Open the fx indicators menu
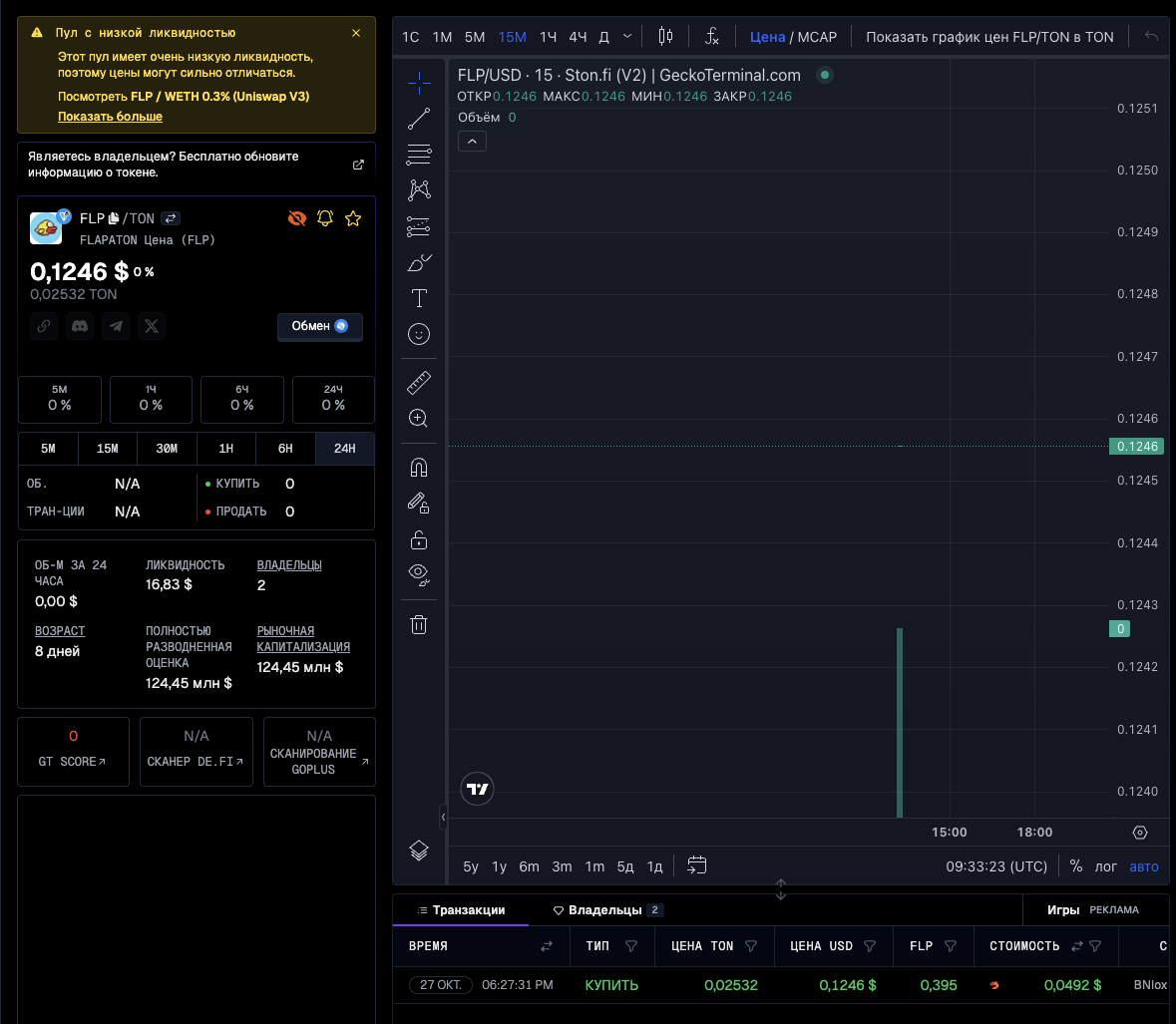 [712, 36]
